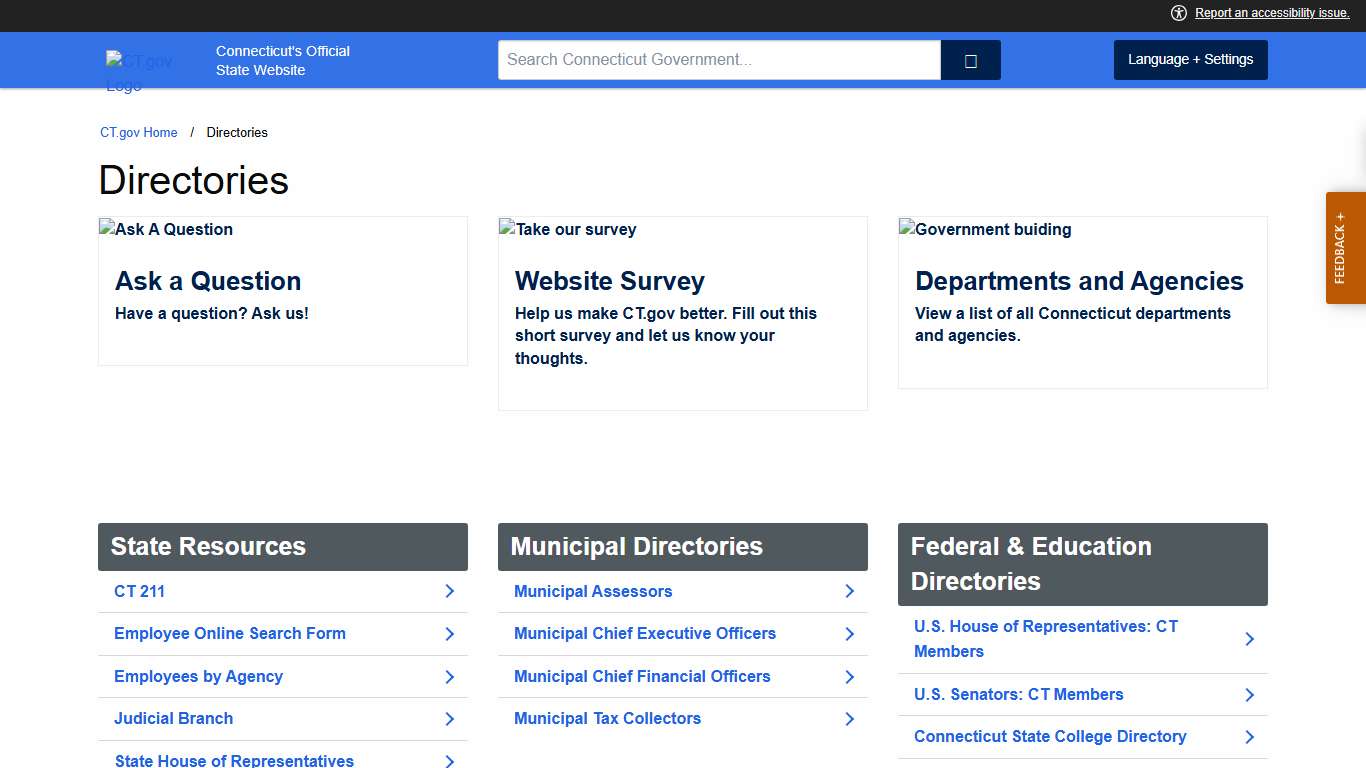Open the Connecticut State College Directory

(1050, 736)
